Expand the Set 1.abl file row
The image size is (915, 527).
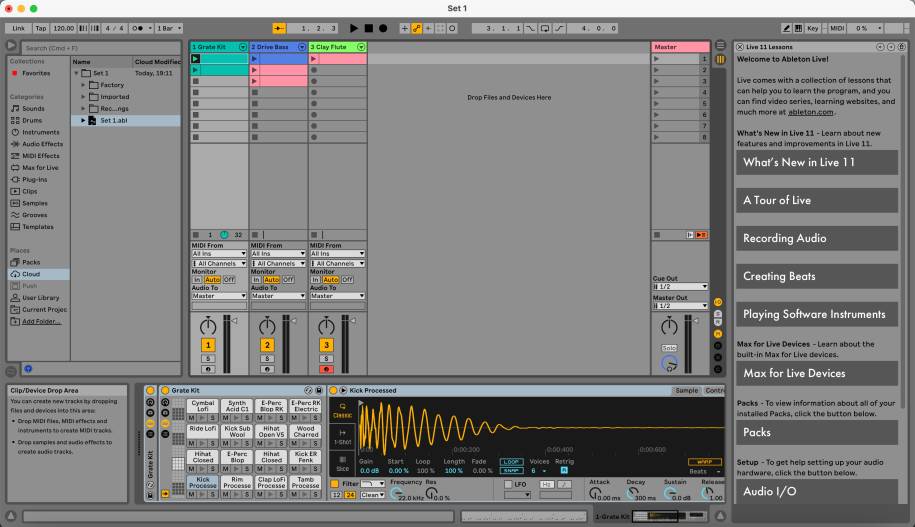[83, 120]
